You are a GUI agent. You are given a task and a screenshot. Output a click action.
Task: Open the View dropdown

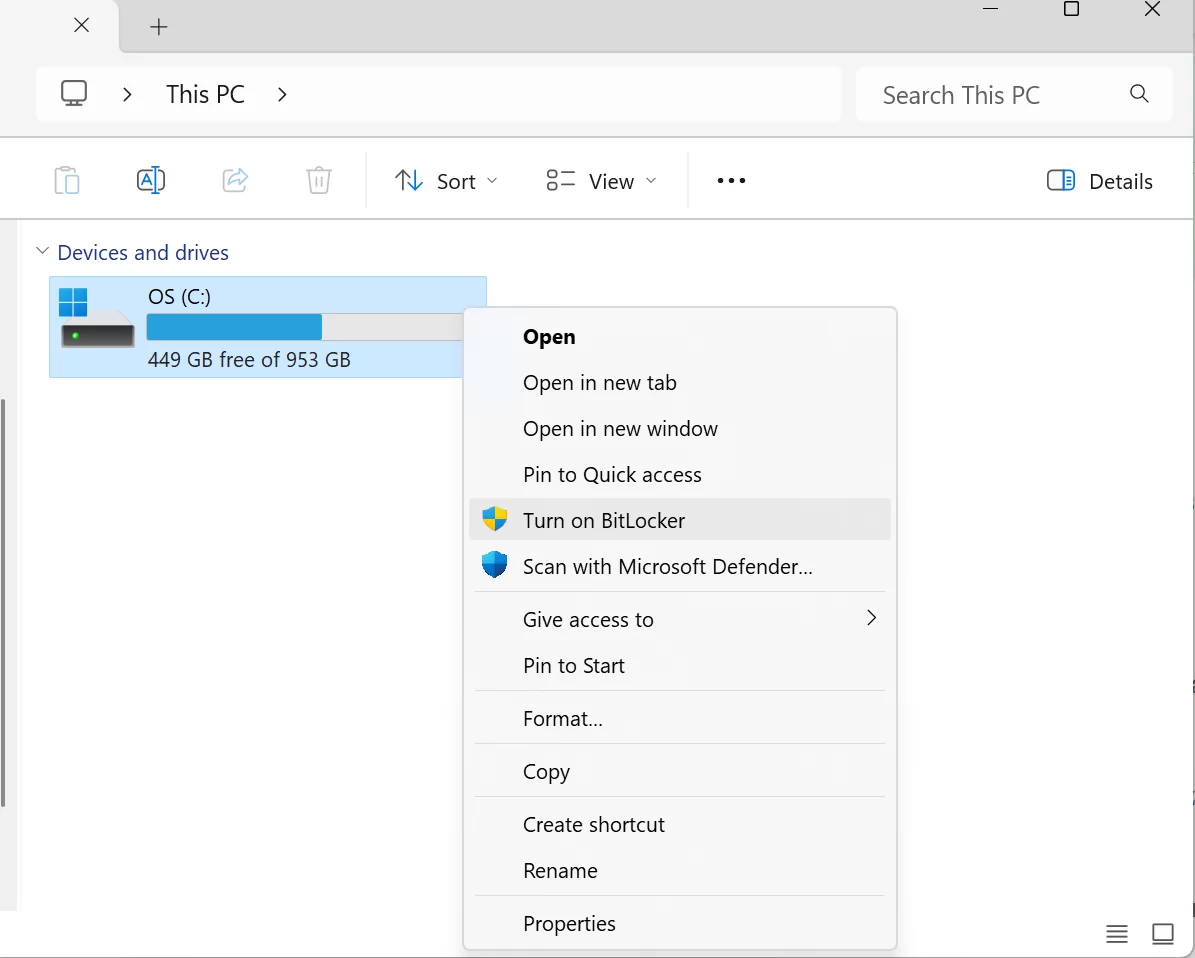point(601,181)
